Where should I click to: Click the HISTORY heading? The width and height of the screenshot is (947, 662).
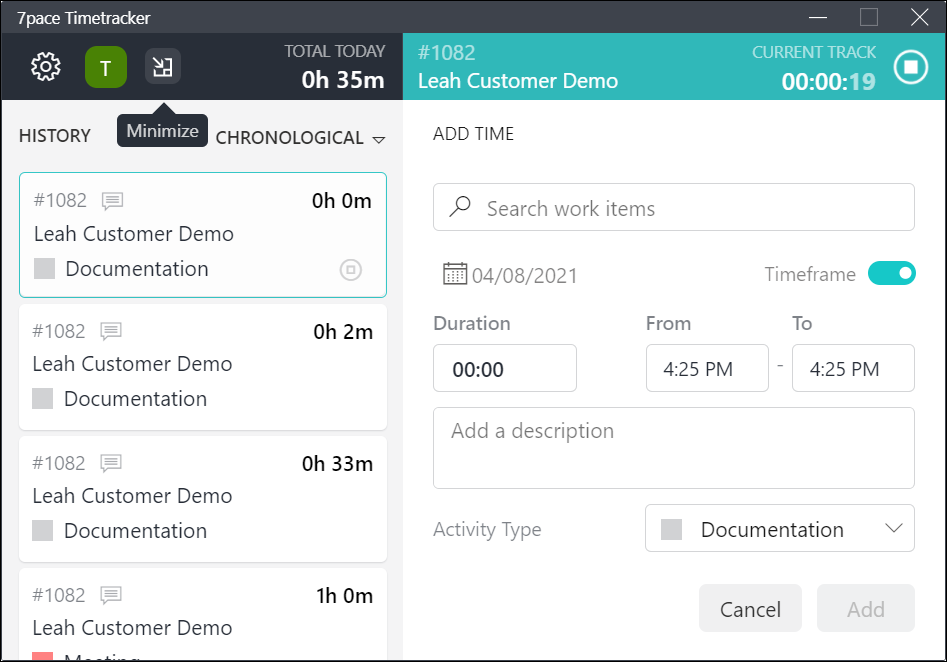[54, 136]
